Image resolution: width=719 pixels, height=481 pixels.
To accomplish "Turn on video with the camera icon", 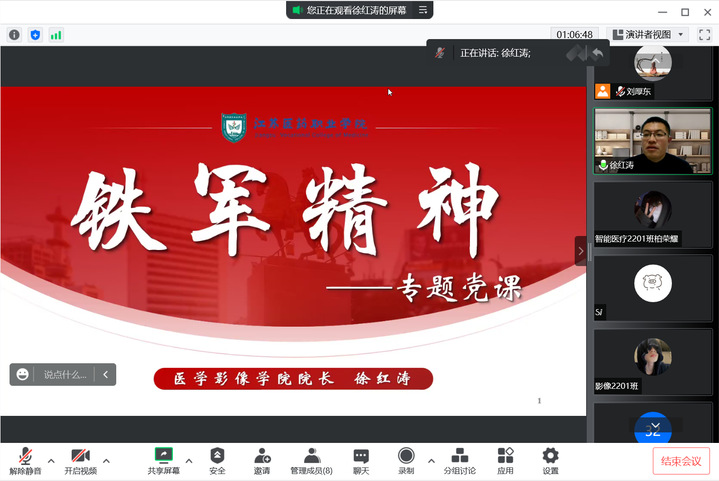I will click(x=80, y=456).
